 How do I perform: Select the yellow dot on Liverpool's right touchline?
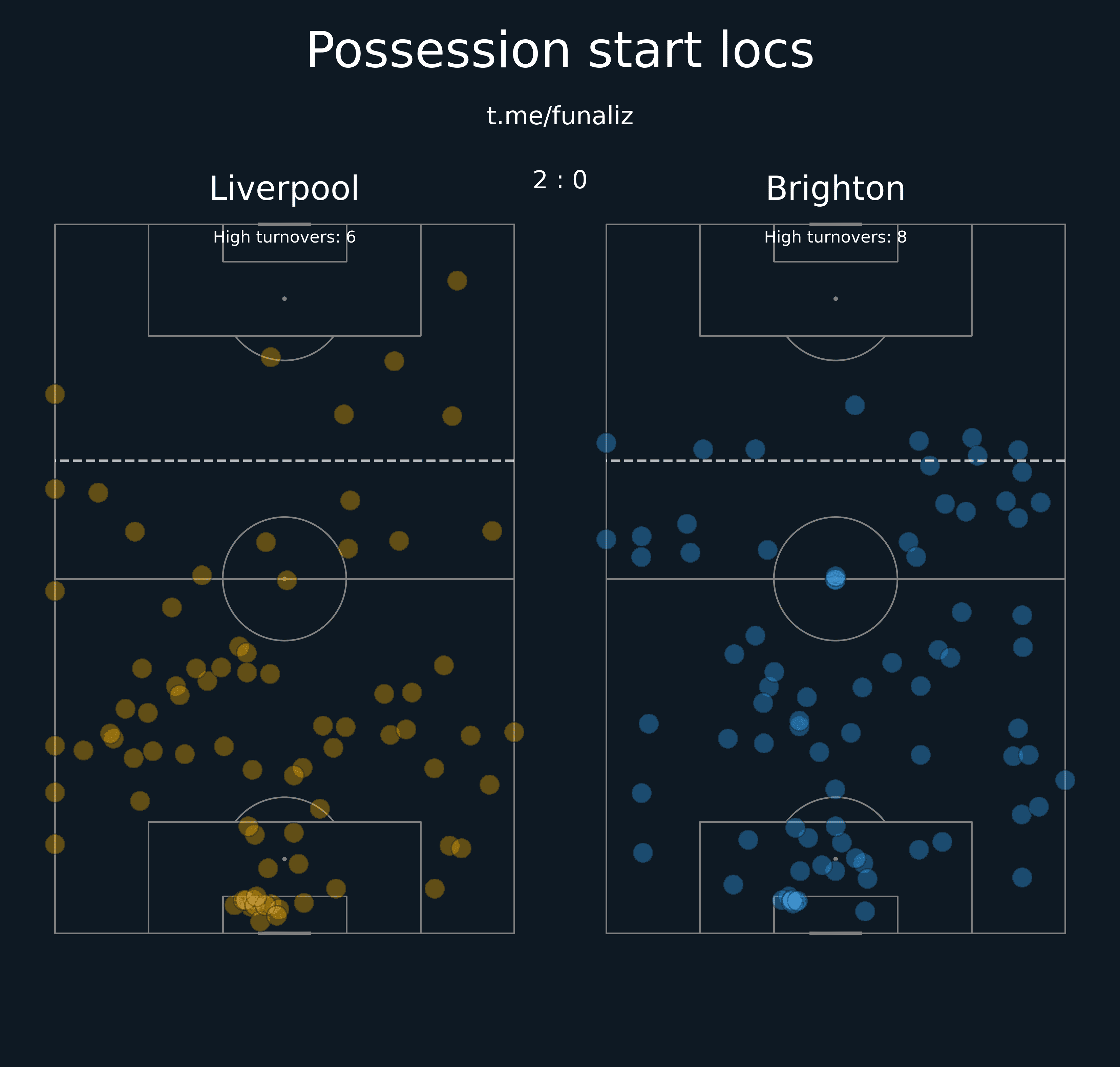click(514, 732)
